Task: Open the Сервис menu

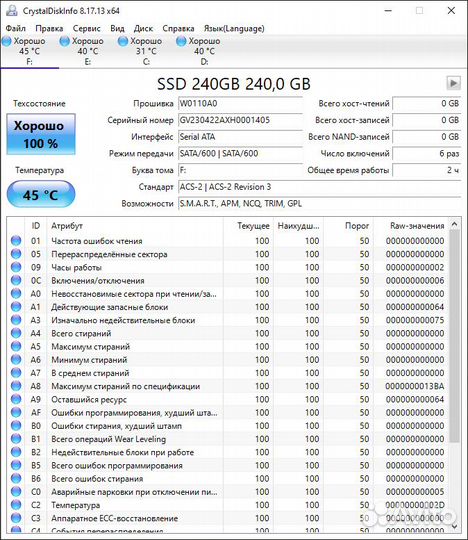Action: pyautogui.click(x=86, y=28)
